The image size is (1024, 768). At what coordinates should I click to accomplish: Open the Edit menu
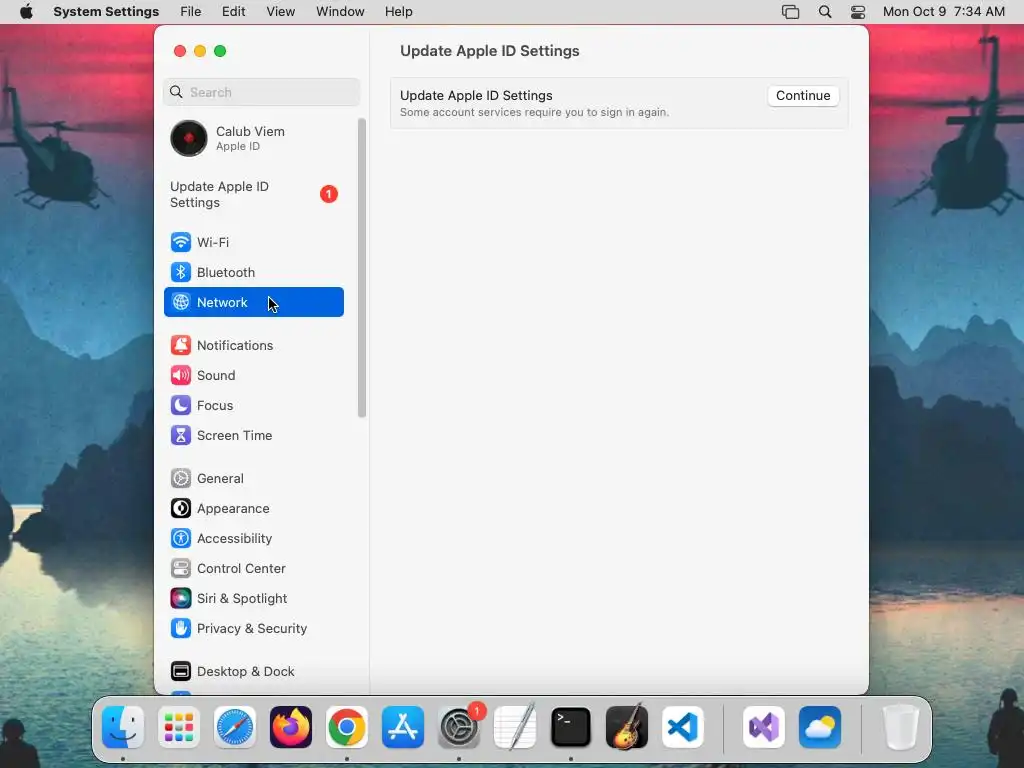coord(233,12)
